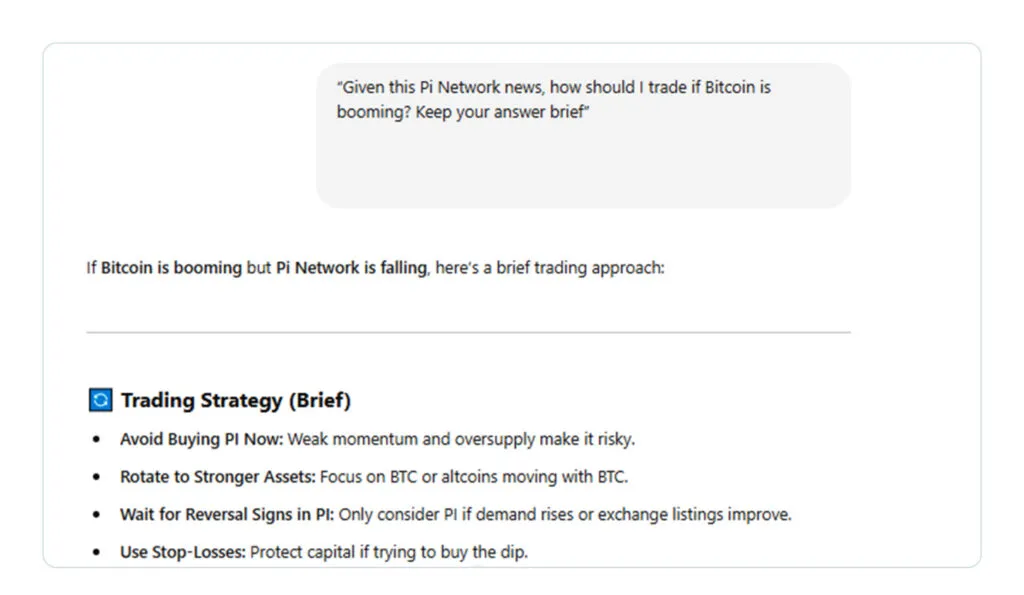
Task: Click the "Trading Strategy (Brief)" heading
Action: coord(236,401)
